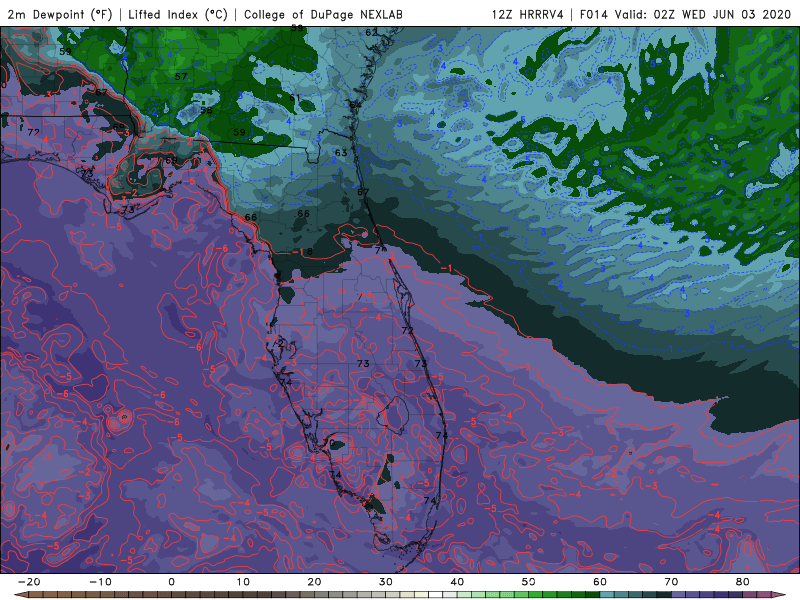Click the "College of DuPage NEXLAB" header text
The height and width of the screenshot is (600, 800).
[323, 14]
